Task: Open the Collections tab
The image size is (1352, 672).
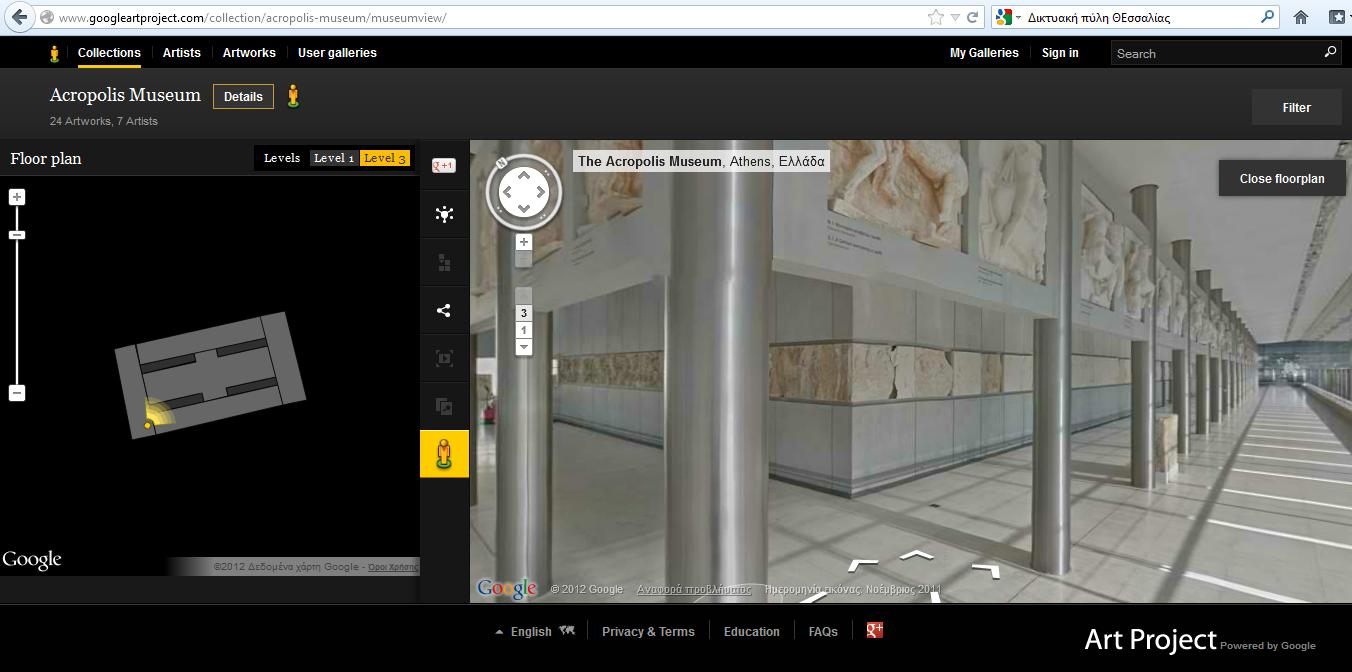Action: [x=109, y=53]
